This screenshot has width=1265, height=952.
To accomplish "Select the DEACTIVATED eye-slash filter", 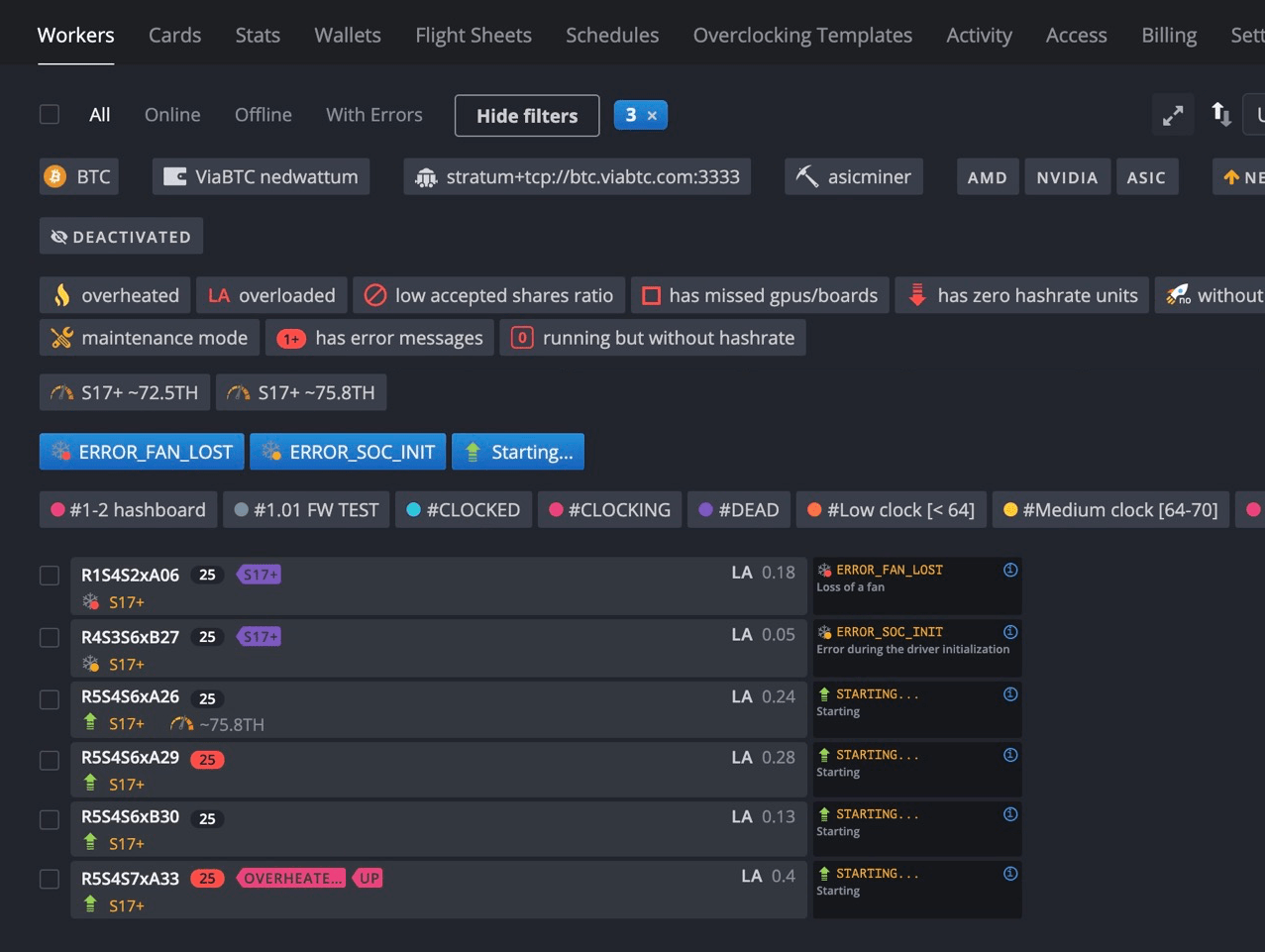I will coord(120,236).
